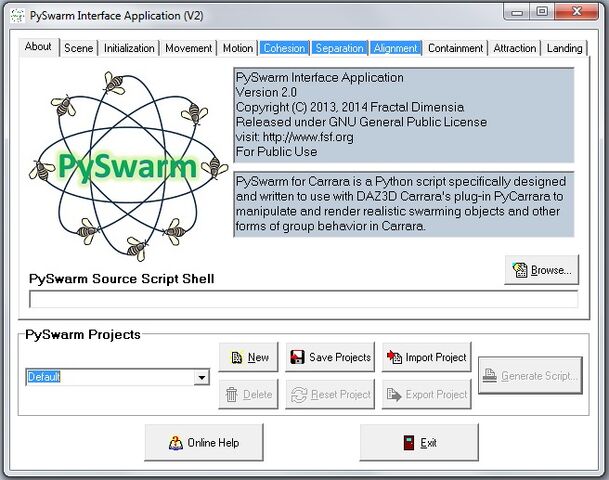This screenshot has height=480, width=609.
Task: Maximize the PySwarm window
Action: point(542,12)
